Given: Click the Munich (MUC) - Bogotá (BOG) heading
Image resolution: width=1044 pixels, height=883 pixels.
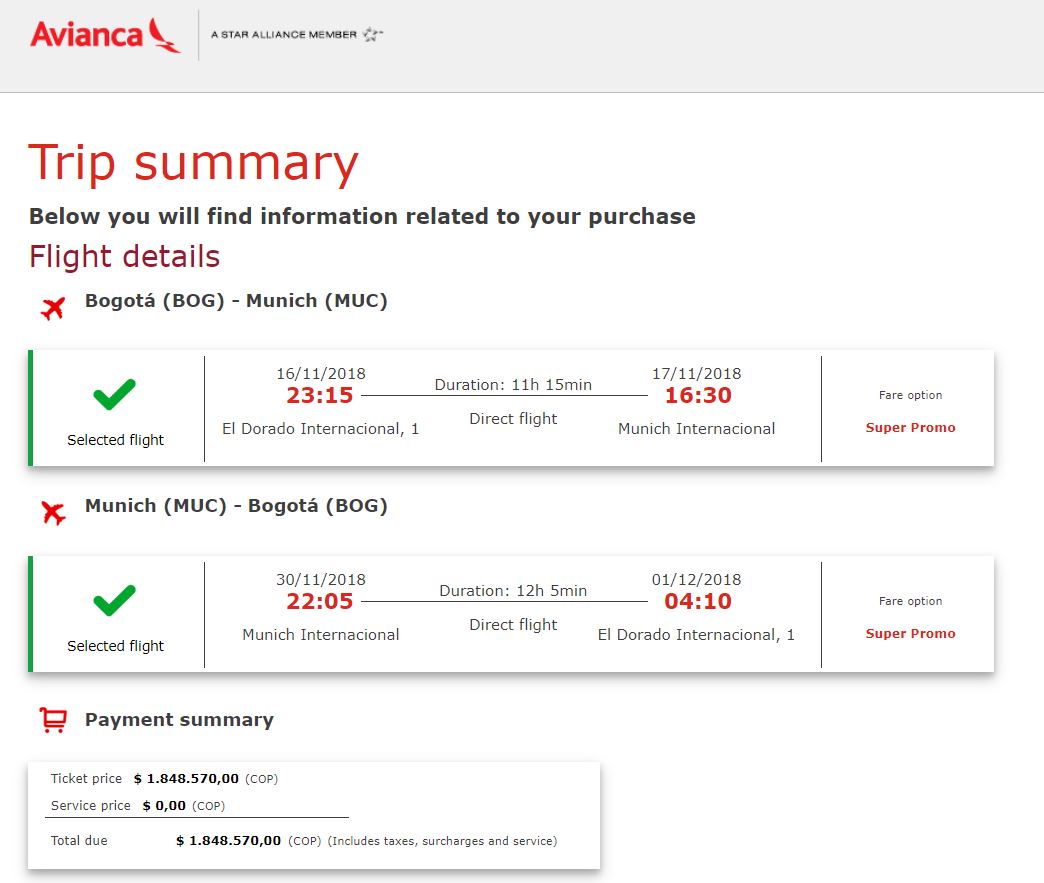Looking at the screenshot, I should (x=236, y=507).
